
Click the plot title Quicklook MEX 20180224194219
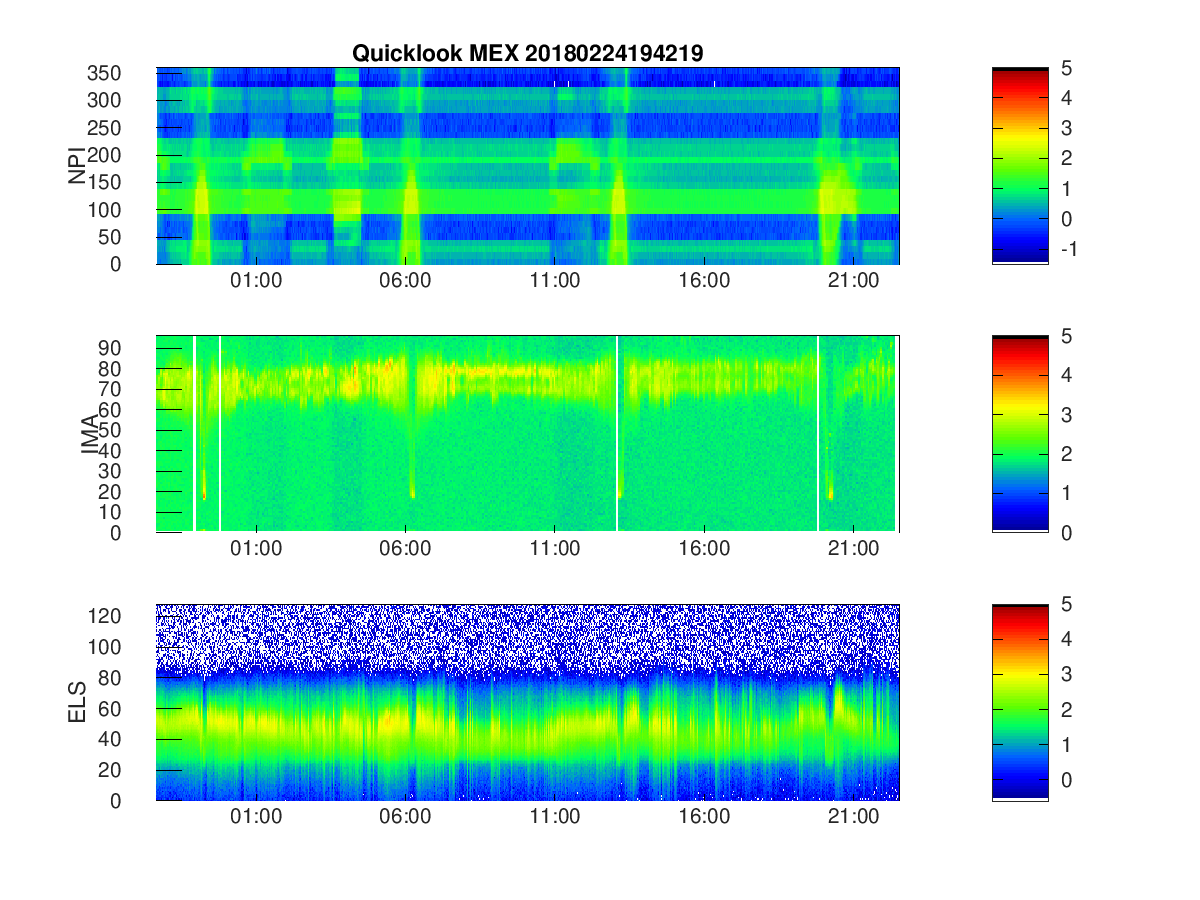coord(527,54)
